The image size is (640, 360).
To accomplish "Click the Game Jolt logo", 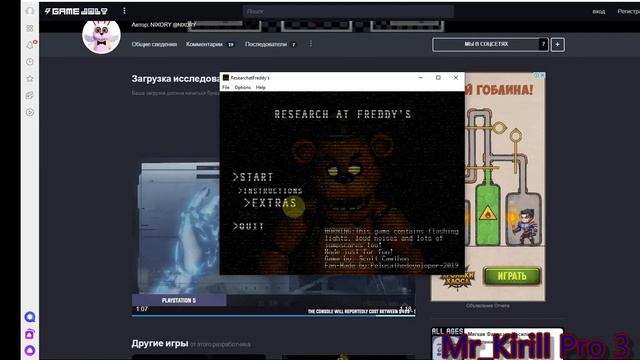I will coord(76,11).
